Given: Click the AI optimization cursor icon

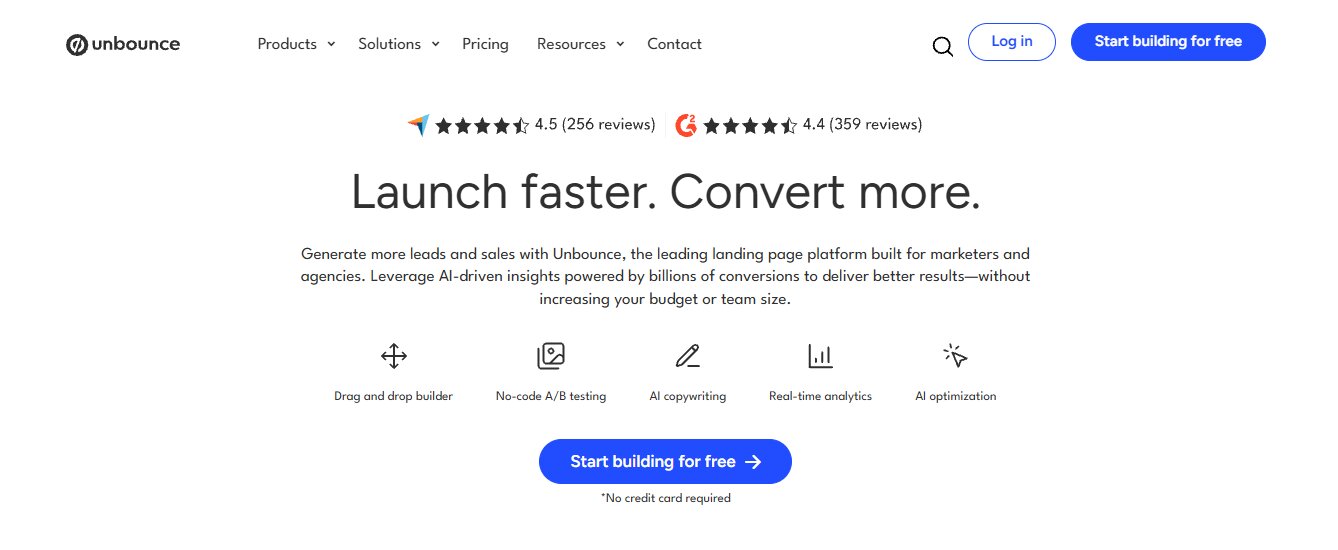Looking at the screenshot, I should [x=955, y=356].
